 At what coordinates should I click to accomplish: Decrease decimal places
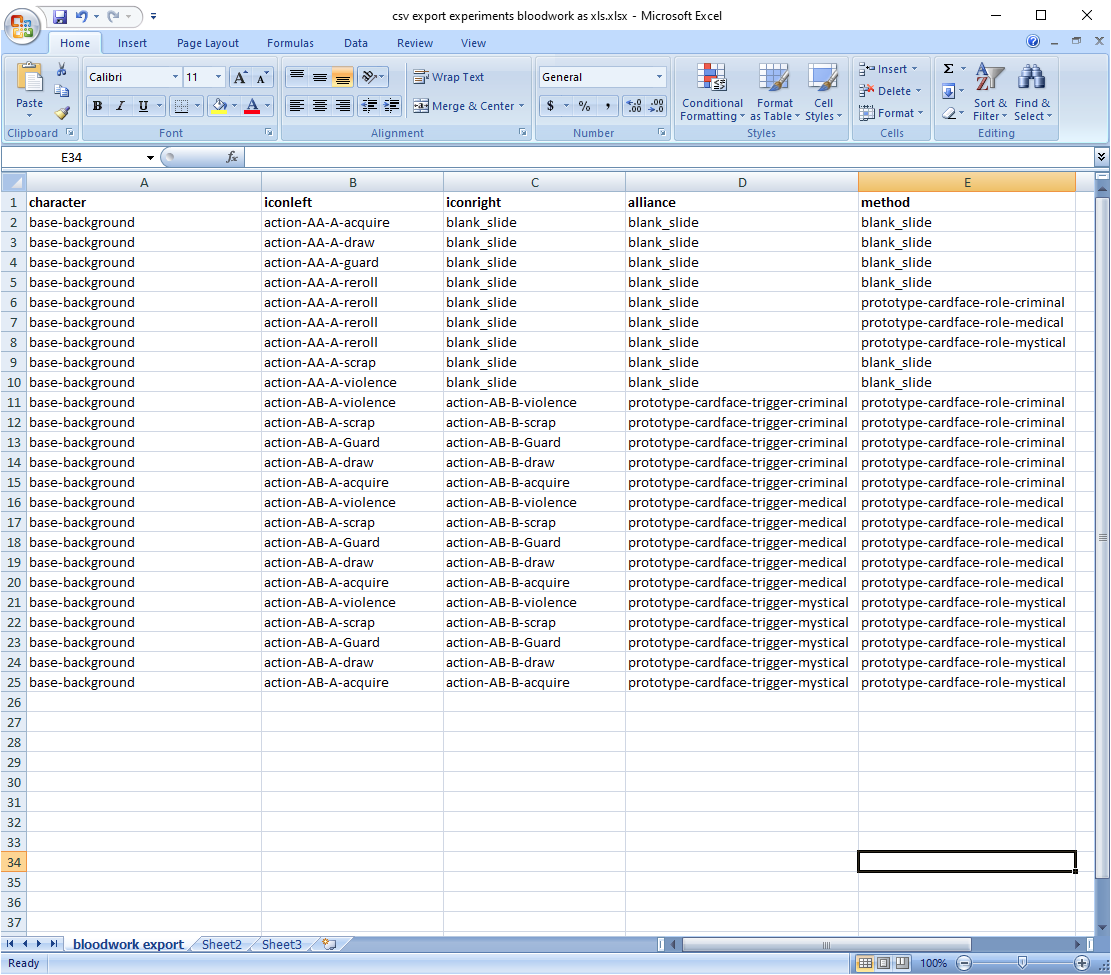pos(656,106)
